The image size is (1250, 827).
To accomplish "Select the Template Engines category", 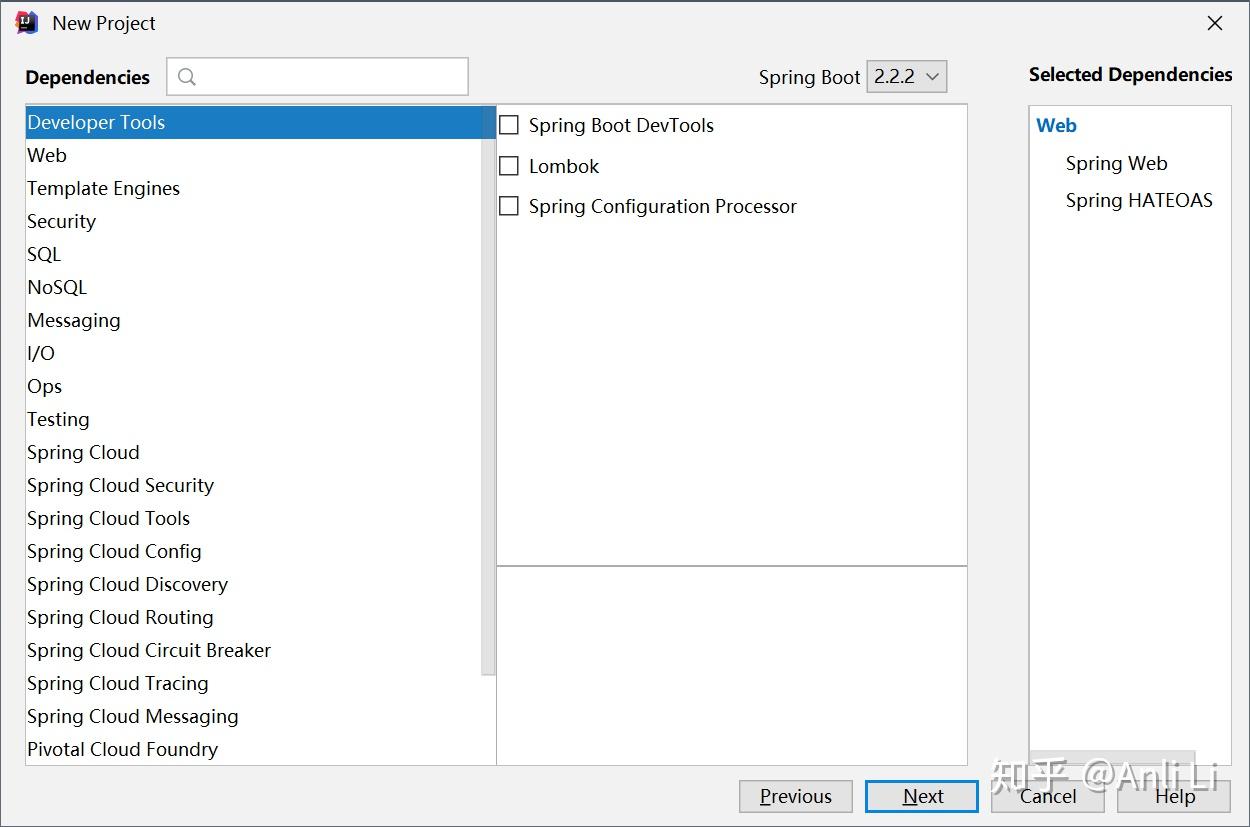I will 103,188.
